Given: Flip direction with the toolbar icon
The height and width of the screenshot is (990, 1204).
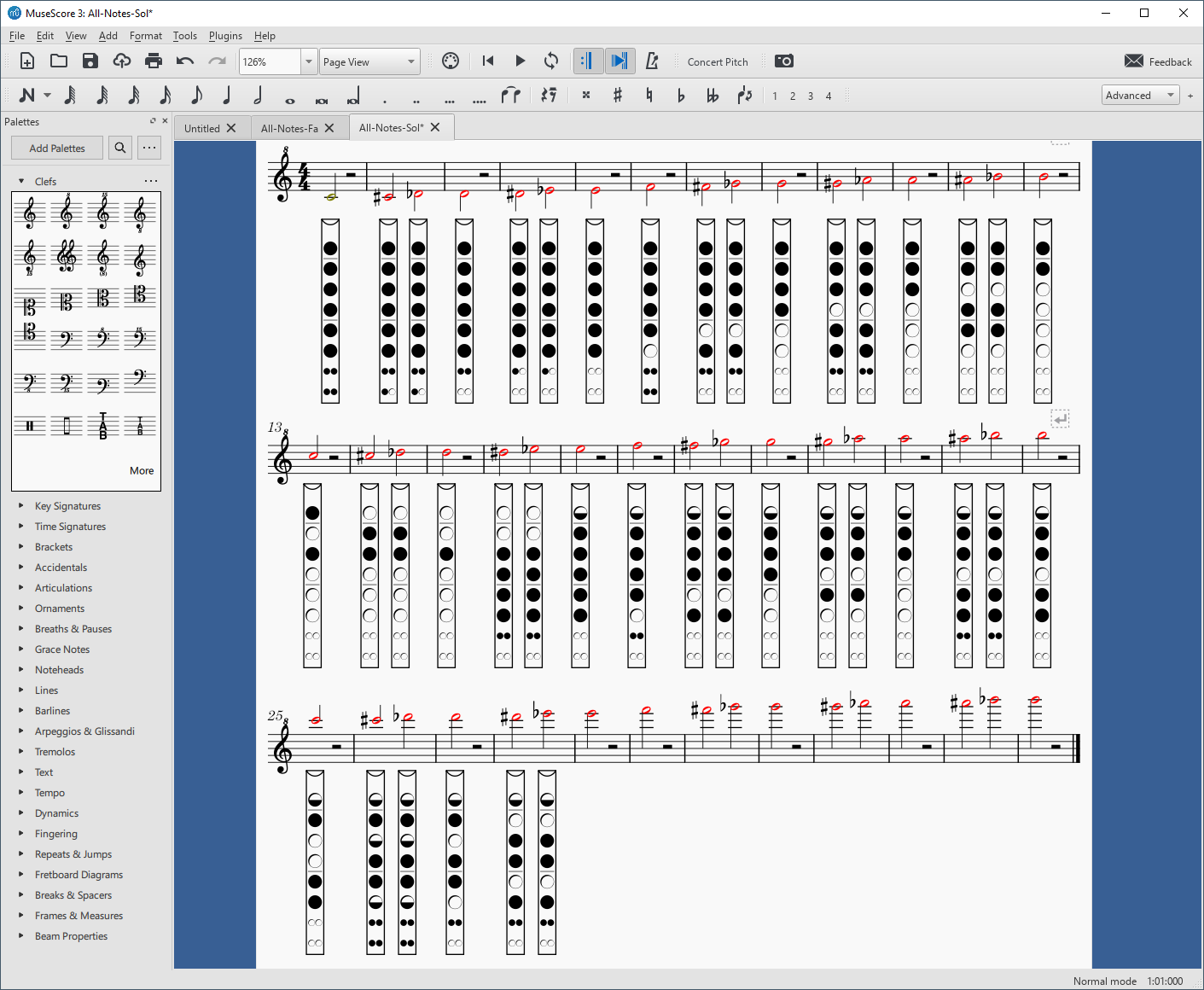Looking at the screenshot, I should [x=745, y=96].
